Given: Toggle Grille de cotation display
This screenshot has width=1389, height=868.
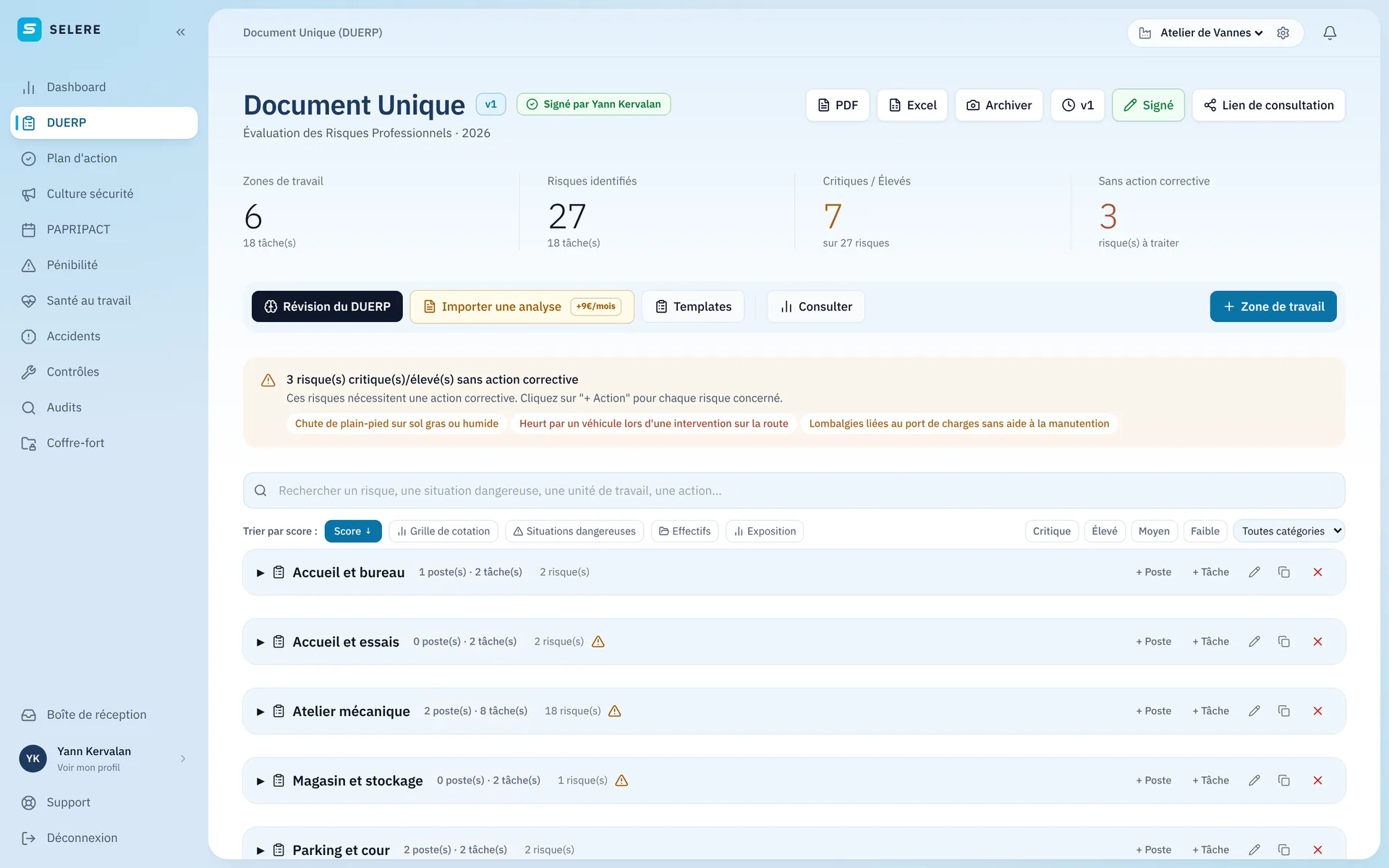Looking at the screenshot, I should [x=443, y=531].
